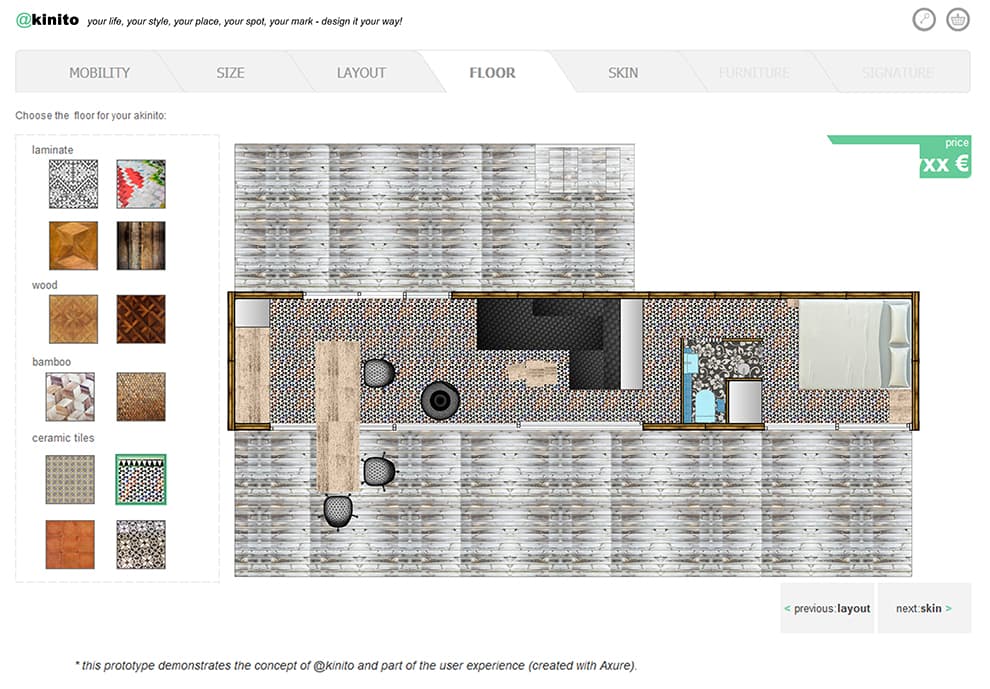Click the bed in the floor plan
Image resolution: width=990 pixels, height=689 pixels.
(x=856, y=344)
